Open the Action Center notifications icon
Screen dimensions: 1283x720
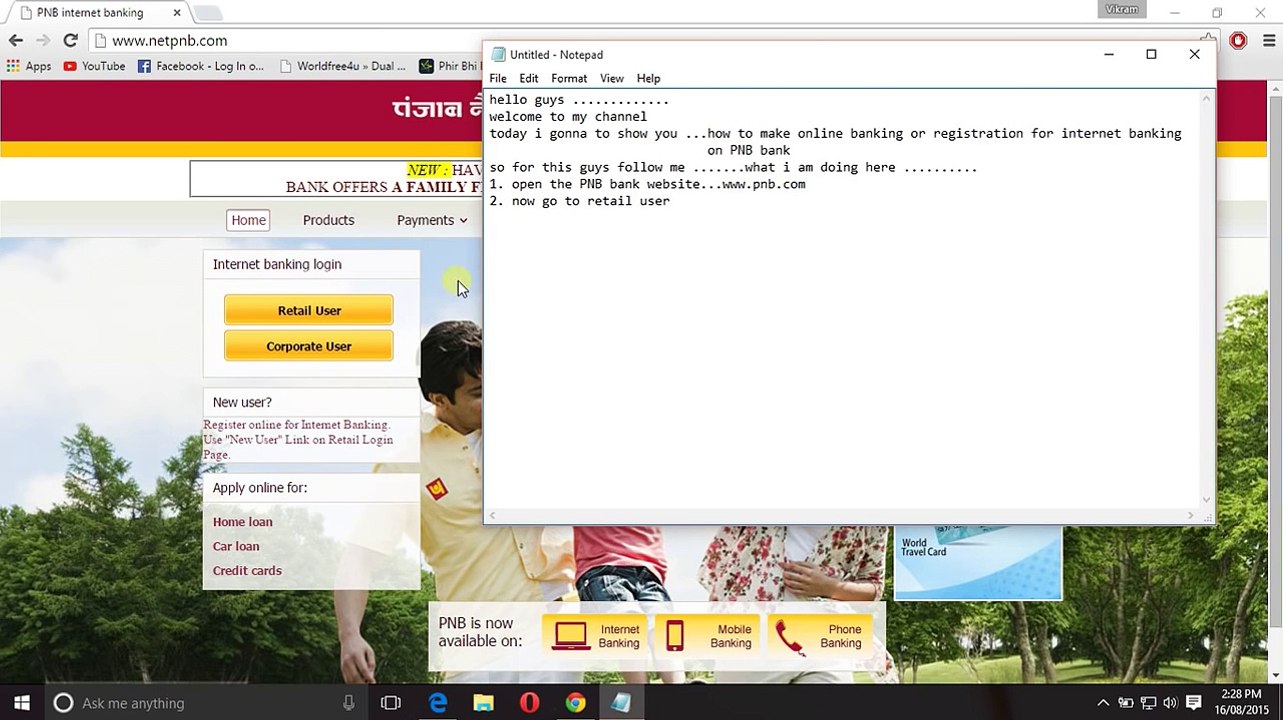pyautogui.click(x=1193, y=703)
